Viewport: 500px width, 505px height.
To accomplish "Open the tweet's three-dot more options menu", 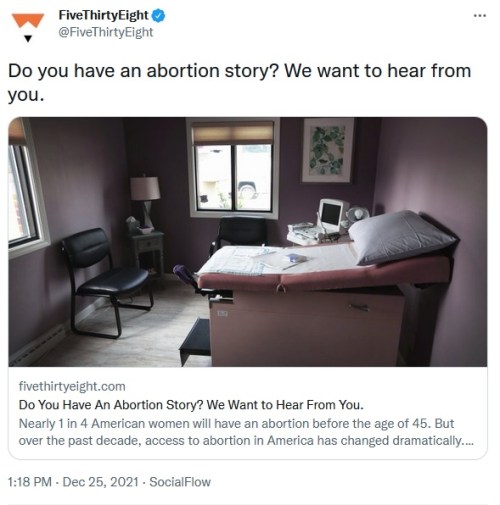I will [x=479, y=15].
